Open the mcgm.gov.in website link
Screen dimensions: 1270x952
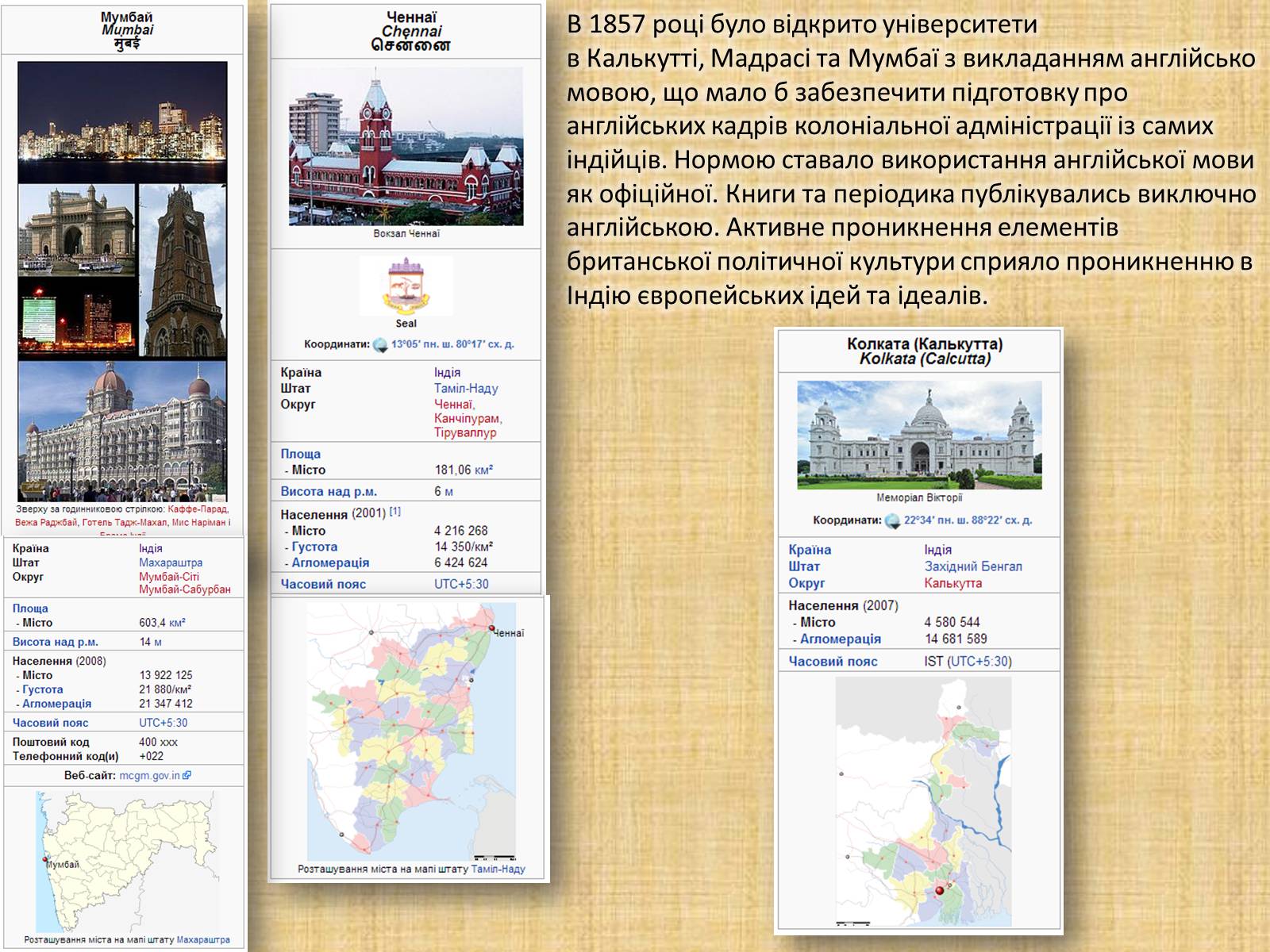(150, 776)
